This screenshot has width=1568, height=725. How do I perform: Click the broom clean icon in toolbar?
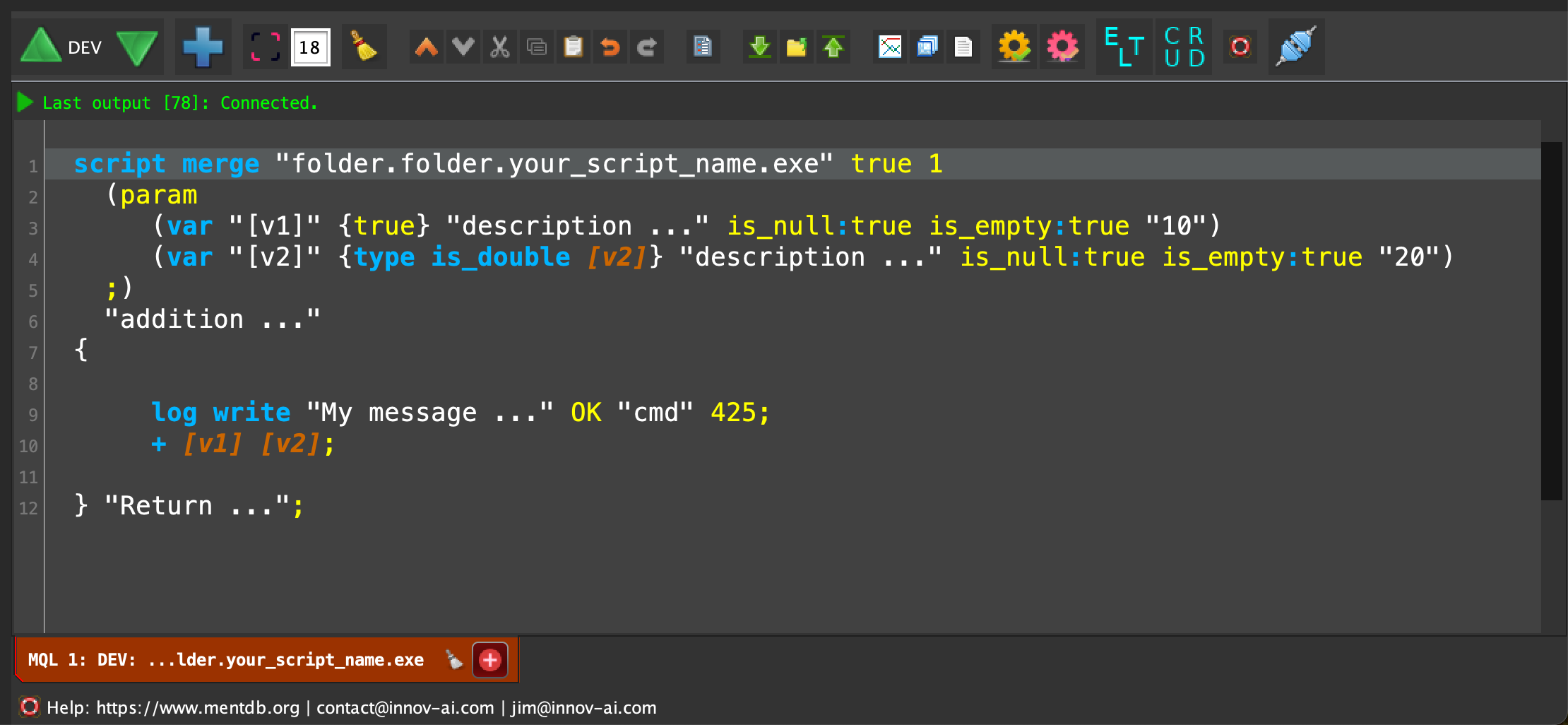pyautogui.click(x=364, y=47)
